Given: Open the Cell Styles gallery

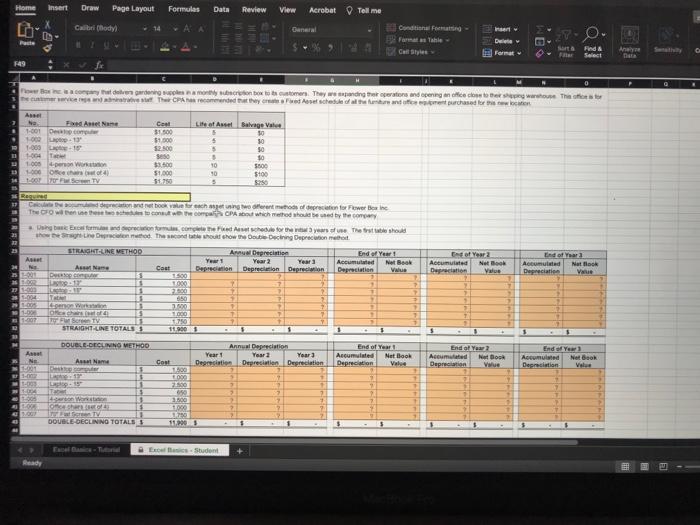Looking at the screenshot, I should [410, 52].
